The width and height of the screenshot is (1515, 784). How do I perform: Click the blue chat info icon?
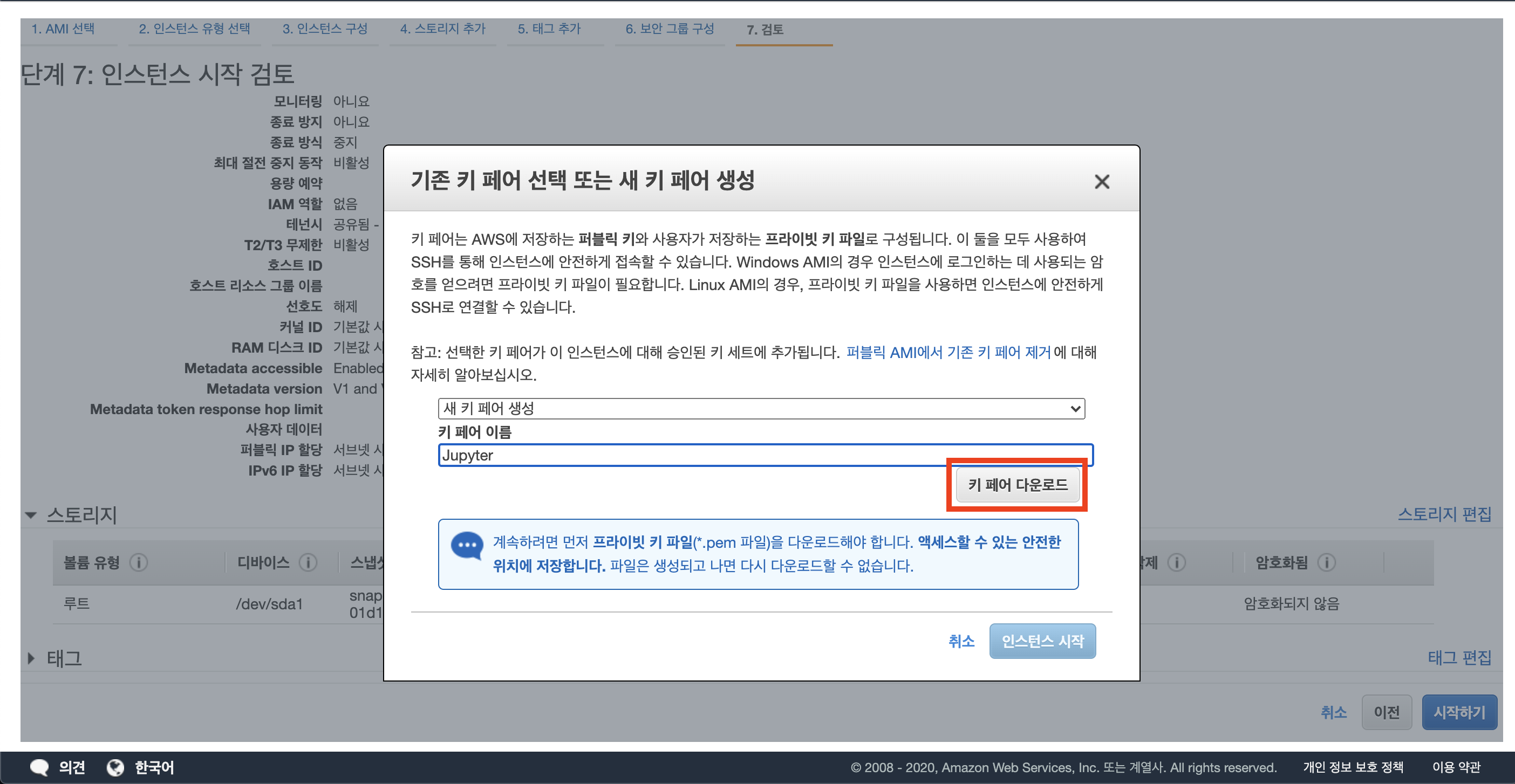click(467, 545)
